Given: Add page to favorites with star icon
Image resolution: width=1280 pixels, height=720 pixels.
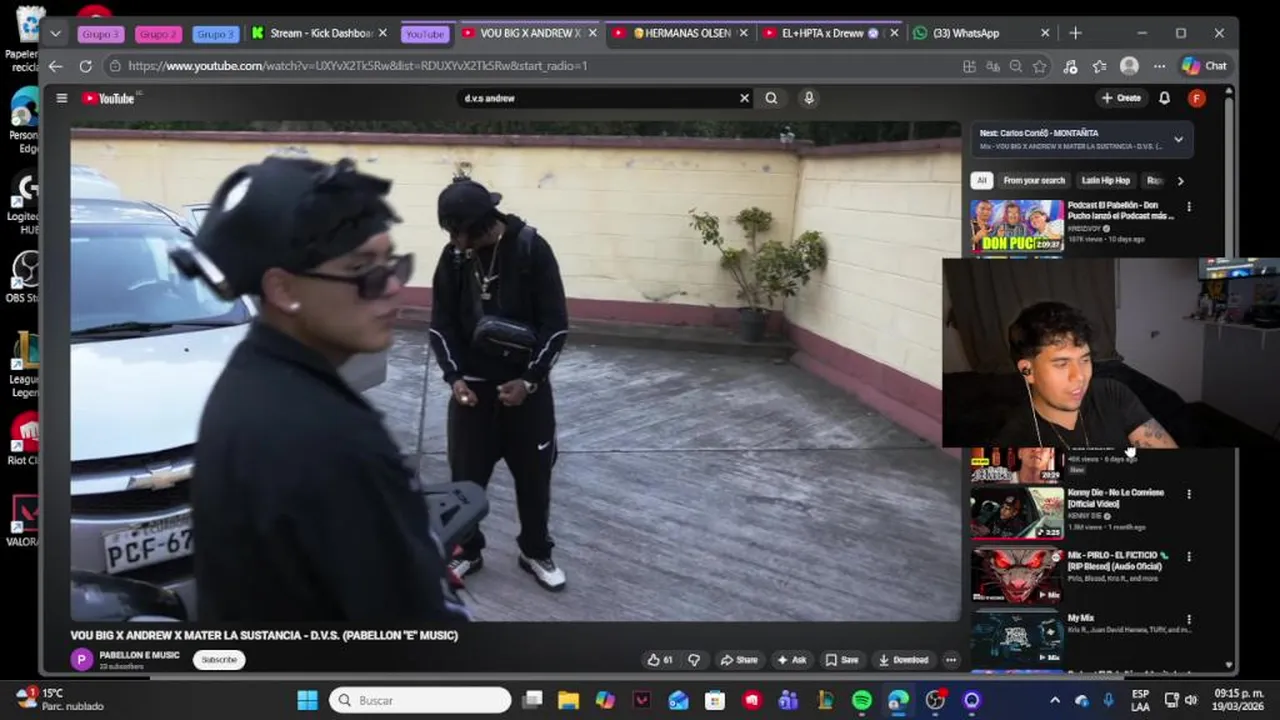Looking at the screenshot, I should (1040, 66).
